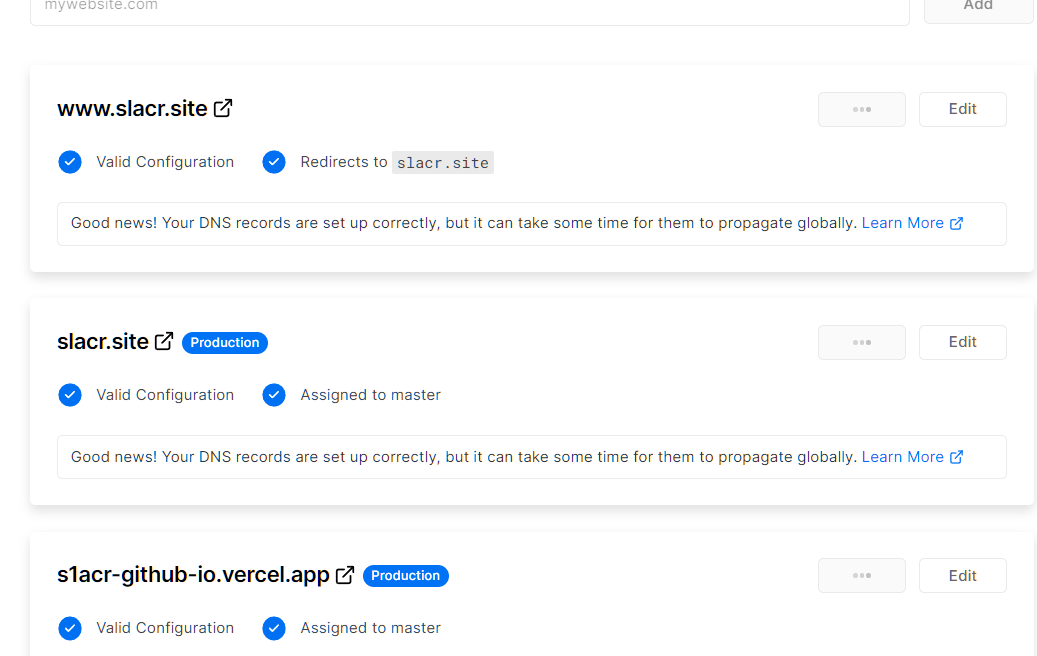Follow Learn More link under slacr.site
Screen dimensions: 1037x656
tap(912, 457)
